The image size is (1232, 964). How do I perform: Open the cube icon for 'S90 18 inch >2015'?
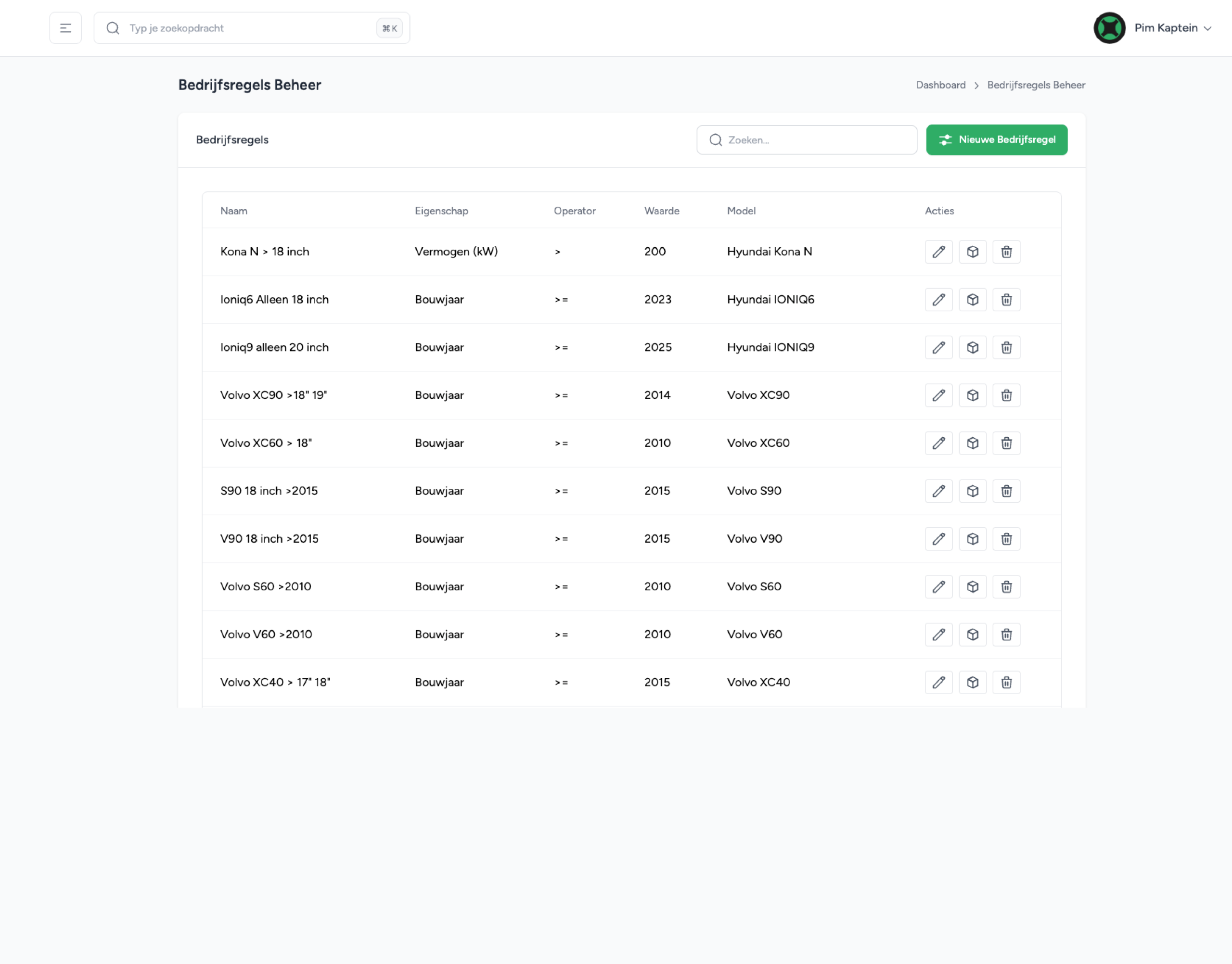coord(972,491)
